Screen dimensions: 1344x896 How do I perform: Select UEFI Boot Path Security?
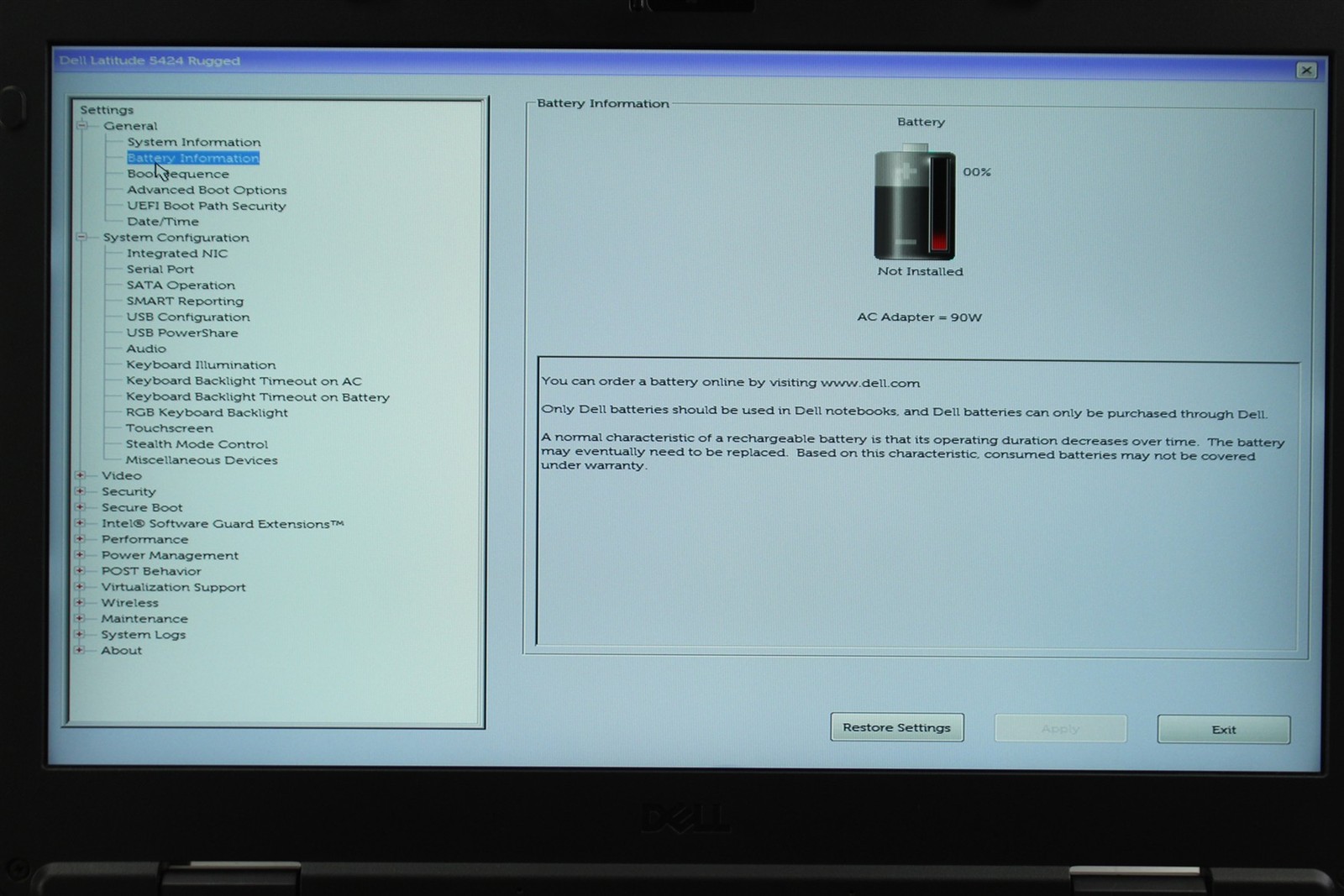(x=207, y=206)
